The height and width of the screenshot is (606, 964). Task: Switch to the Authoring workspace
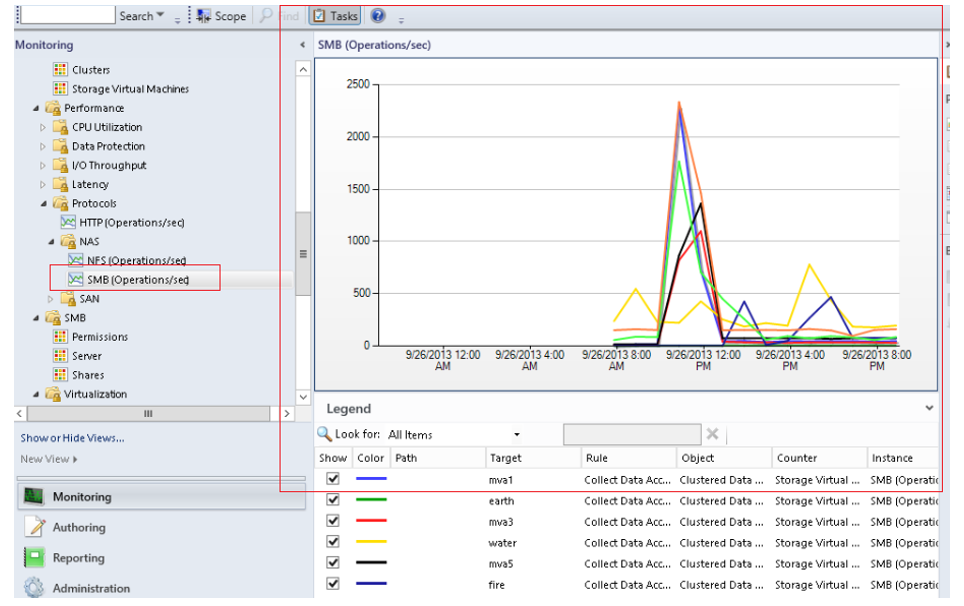pos(78,527)
